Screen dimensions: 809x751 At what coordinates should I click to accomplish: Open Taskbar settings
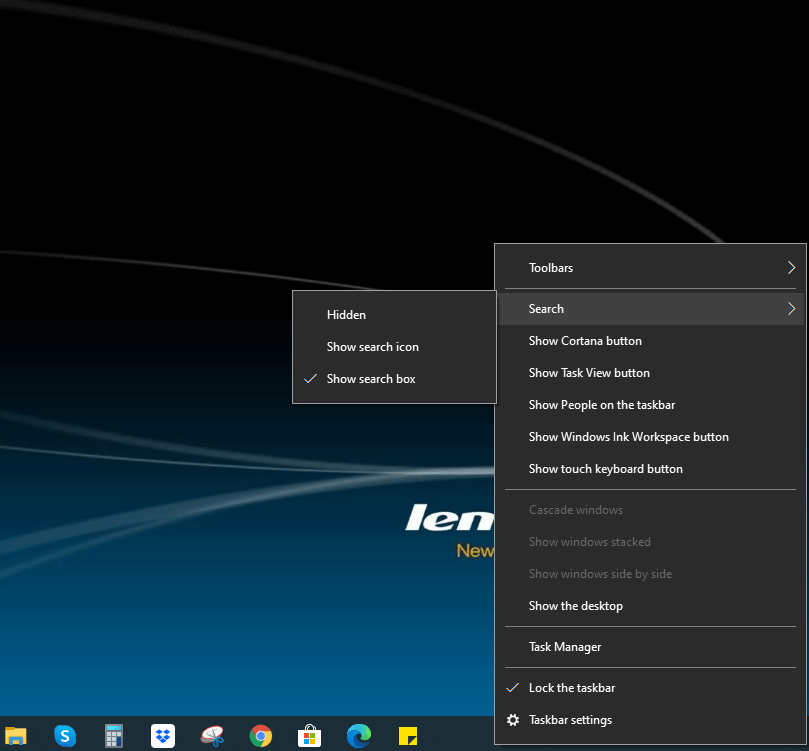[x=650, y=720]
